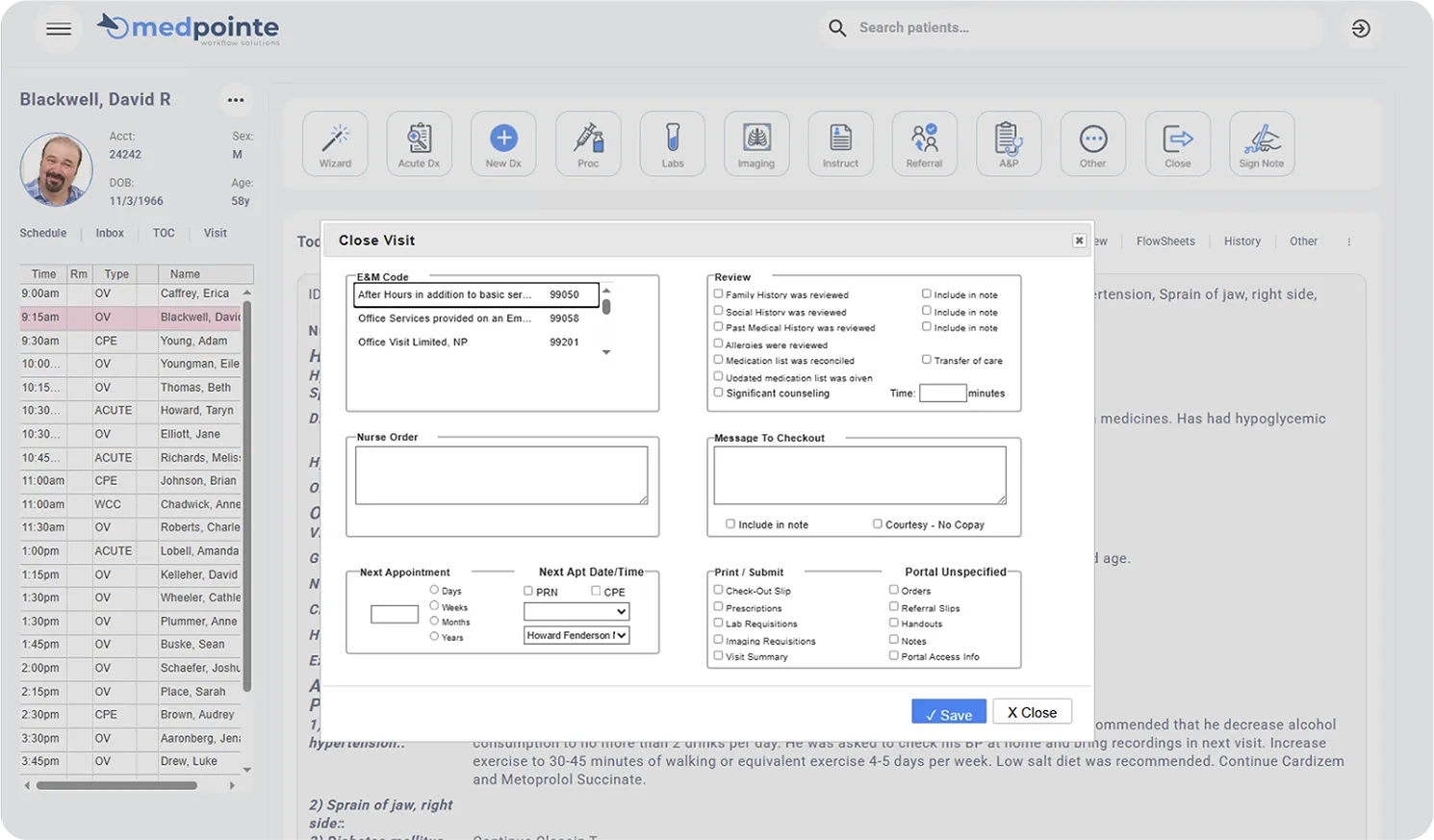Image resolution: width=1434 pixels, height=840 pixels.
Task: Open the patient options ellipsis menu
Action: click(x=236, y=100)
